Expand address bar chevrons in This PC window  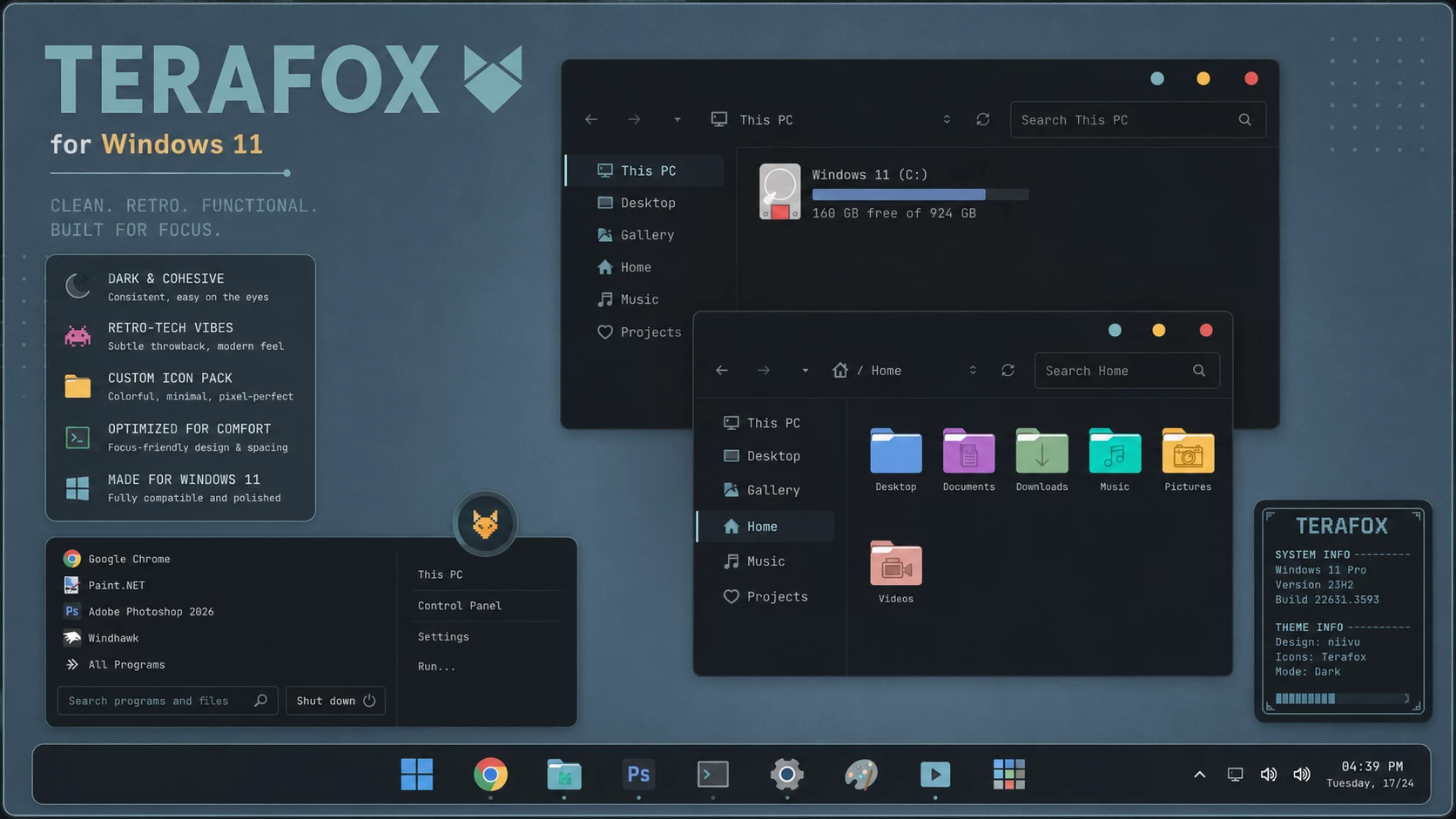click(947, 119)
